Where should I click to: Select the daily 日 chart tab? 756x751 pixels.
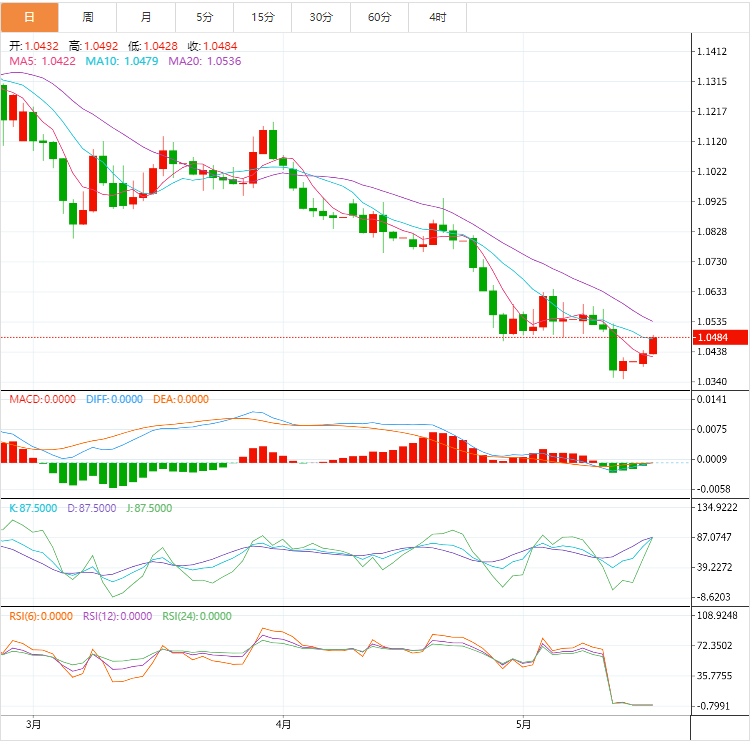tap(29, 17)
